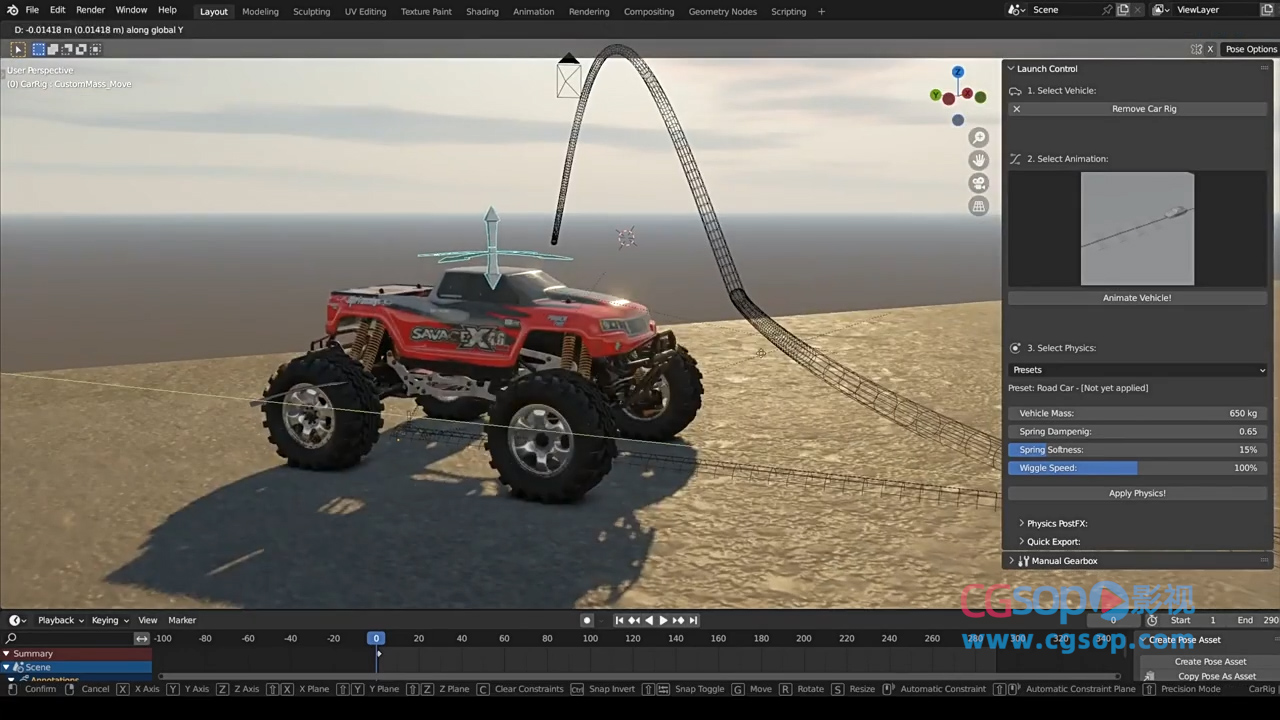1280x720 pixels.
Task: Adjust the Wiggle Speed slider
Action: click(1137, 468)
